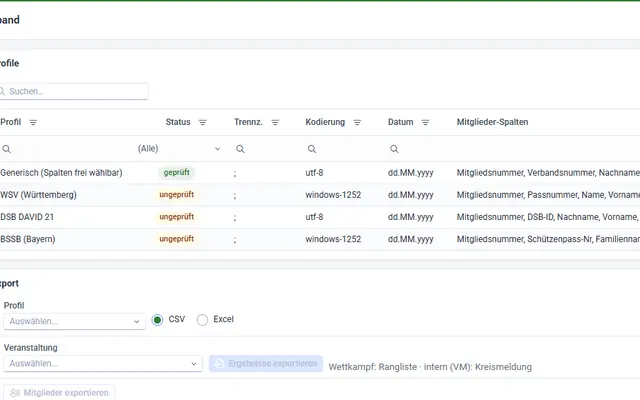Click the Mitglieder exportieren button
640x400 pixels.
pos(59,393)
